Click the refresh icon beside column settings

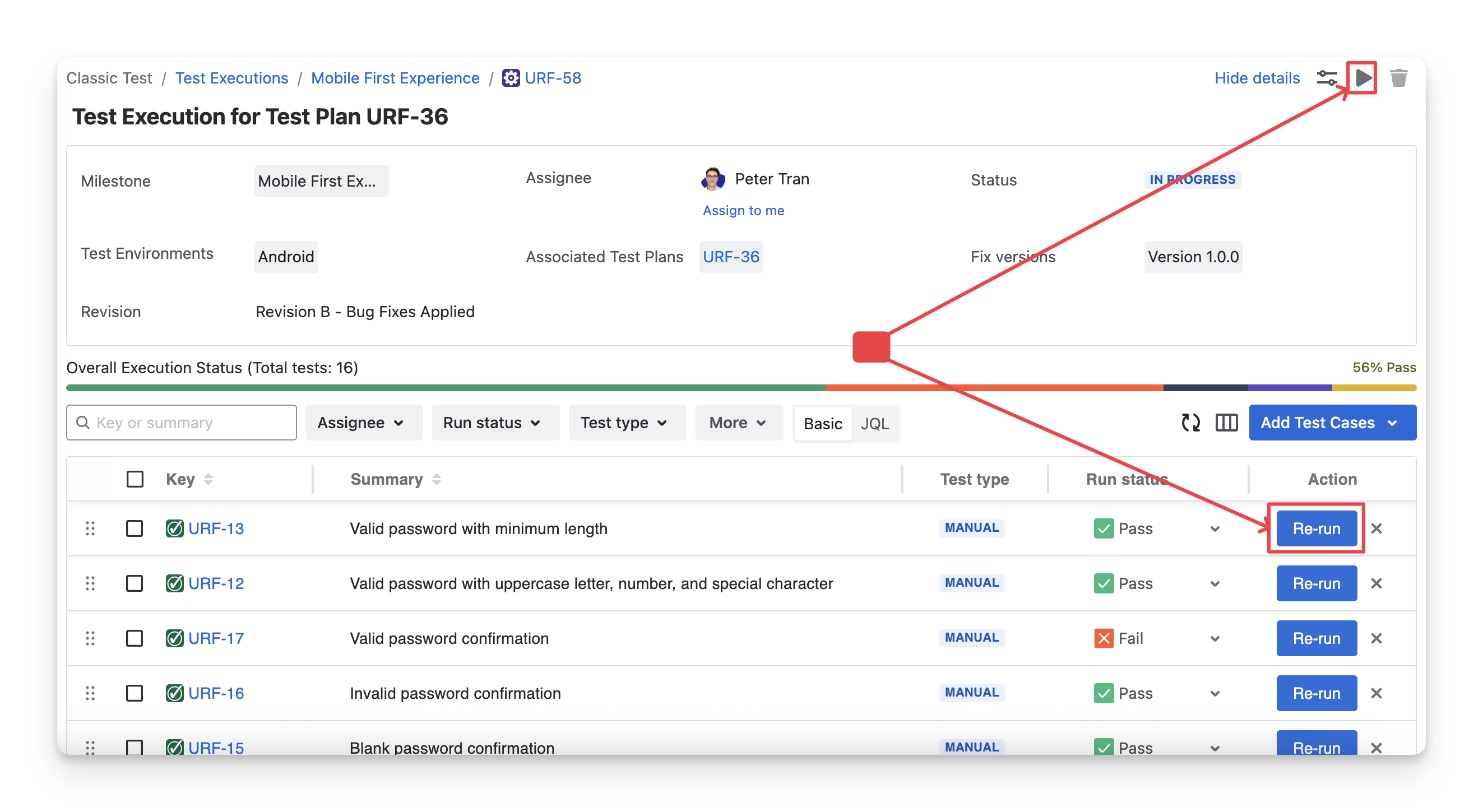pyautogui.click(x=1190, y=423)
